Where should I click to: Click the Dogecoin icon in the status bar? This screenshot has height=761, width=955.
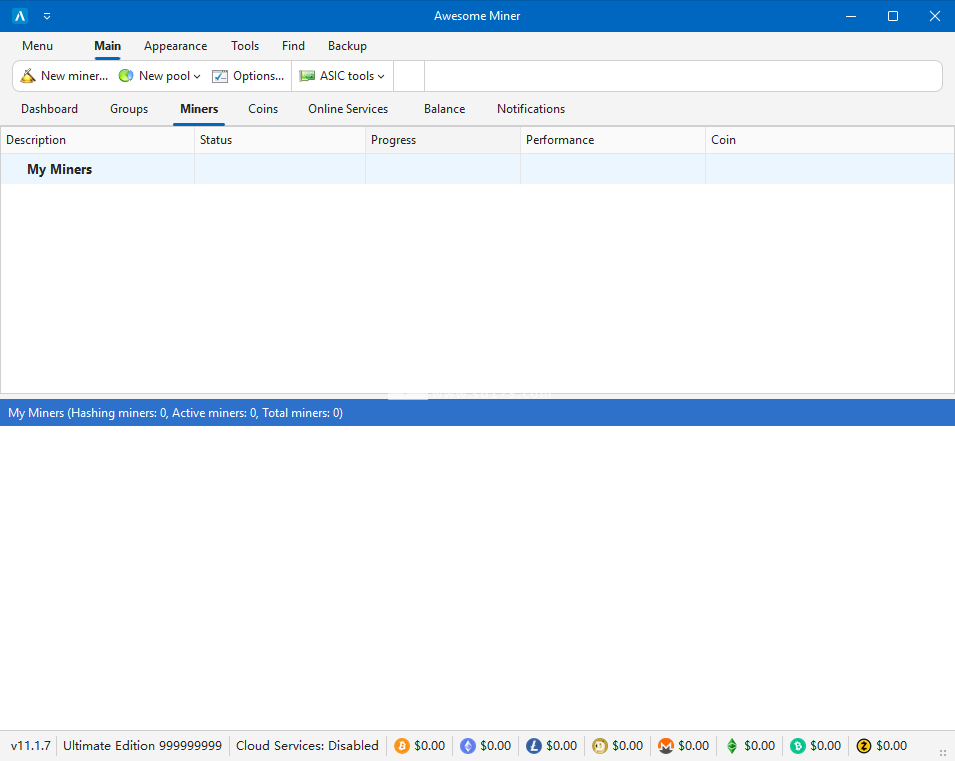pyautogui.click(x=600, y=746)
